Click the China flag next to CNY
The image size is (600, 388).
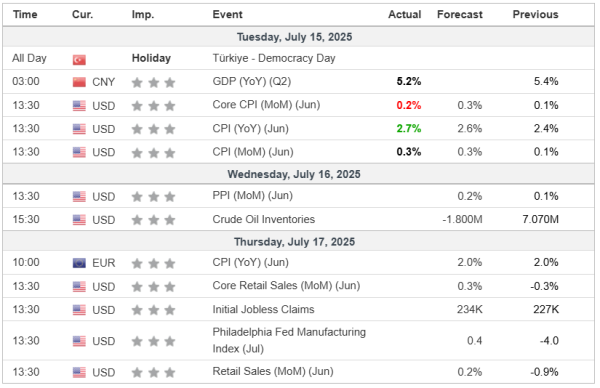point(79,82)
